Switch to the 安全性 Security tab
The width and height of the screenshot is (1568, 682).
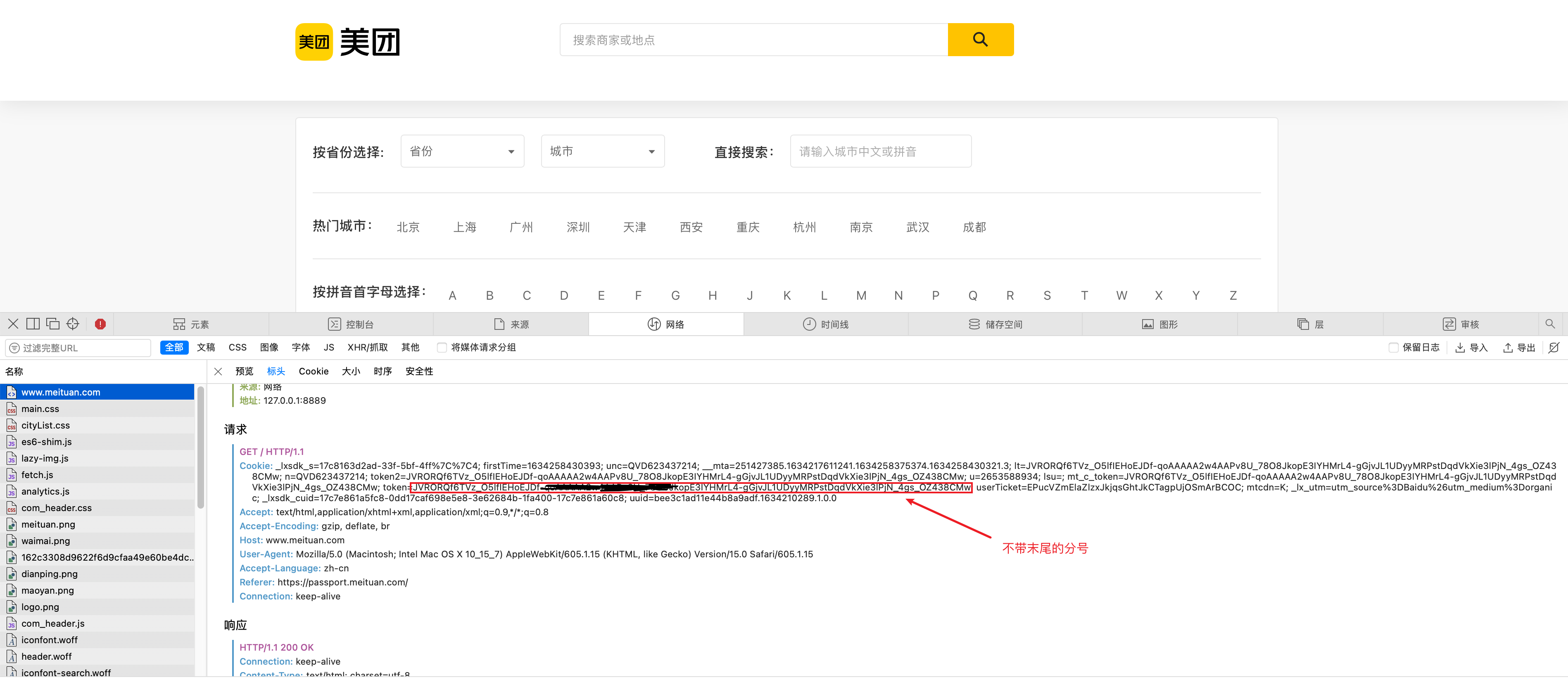419,371
